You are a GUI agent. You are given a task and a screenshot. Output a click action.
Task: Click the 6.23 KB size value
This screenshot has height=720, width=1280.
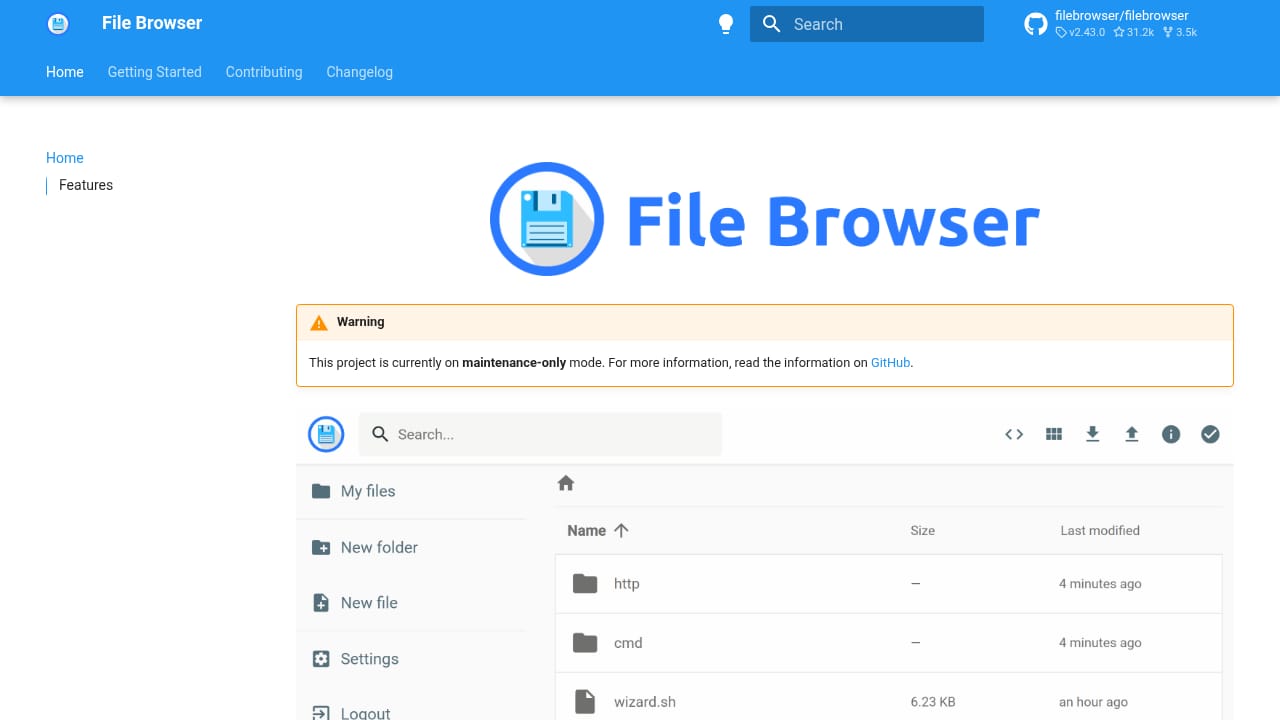click(933, 702)
